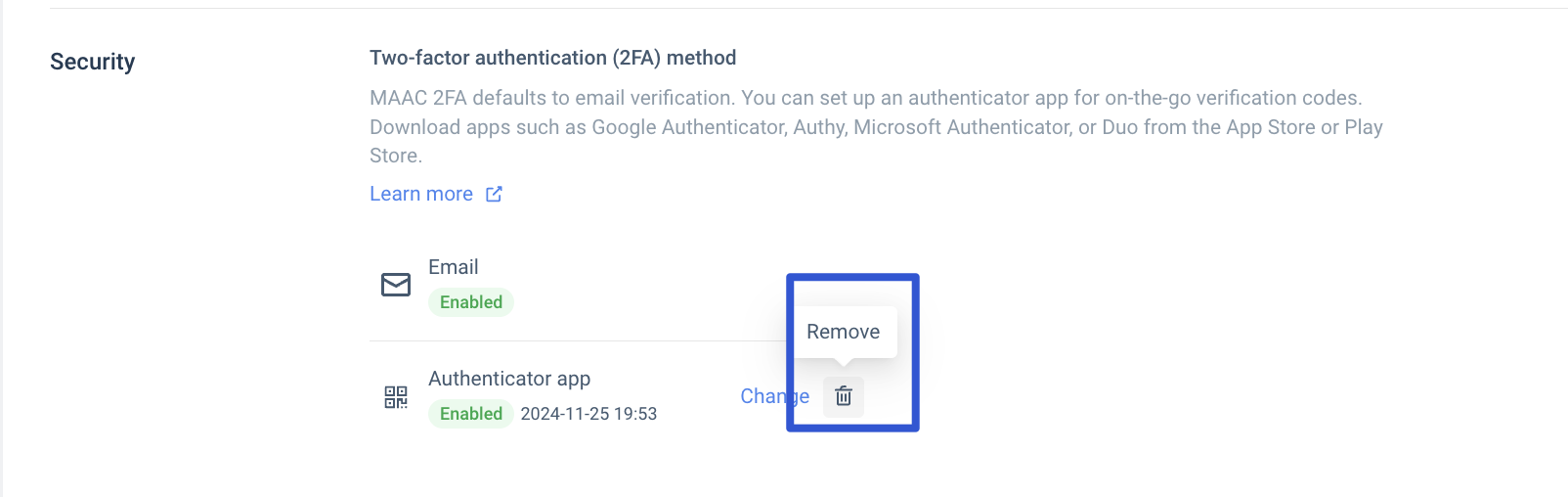
Task: Click the divider between Email and Authenticator app
Action: [577, 341]
